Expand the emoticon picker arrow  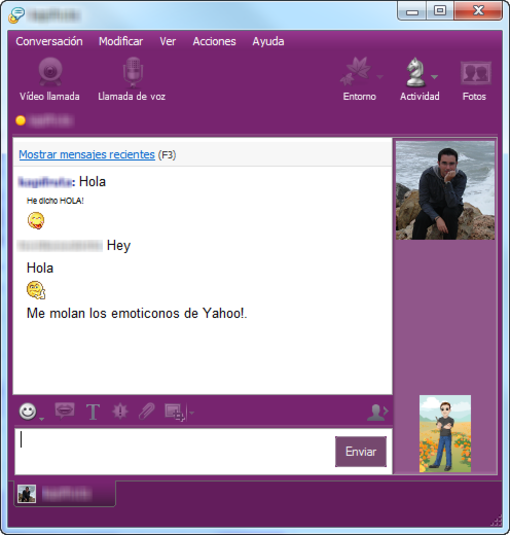pos(41,419)
